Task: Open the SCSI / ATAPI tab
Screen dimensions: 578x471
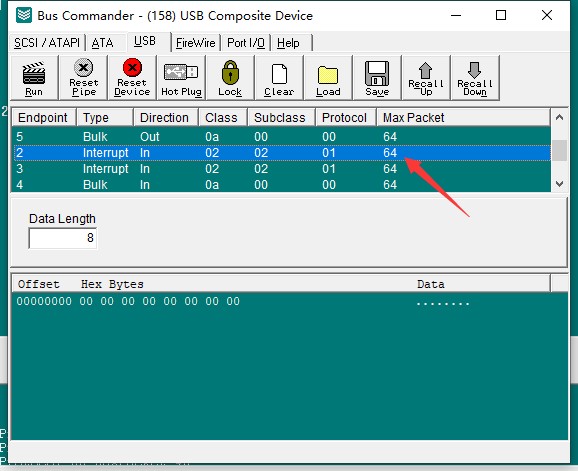Action: coord(47,43)
